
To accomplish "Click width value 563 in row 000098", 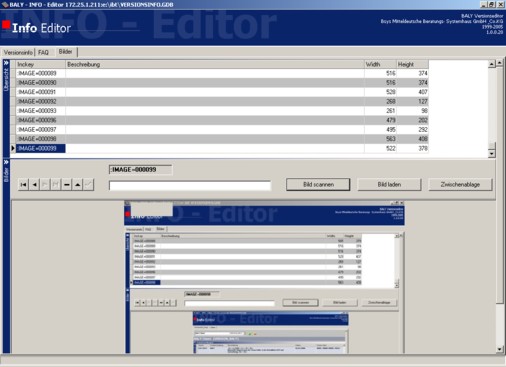I will click(391, 139).
